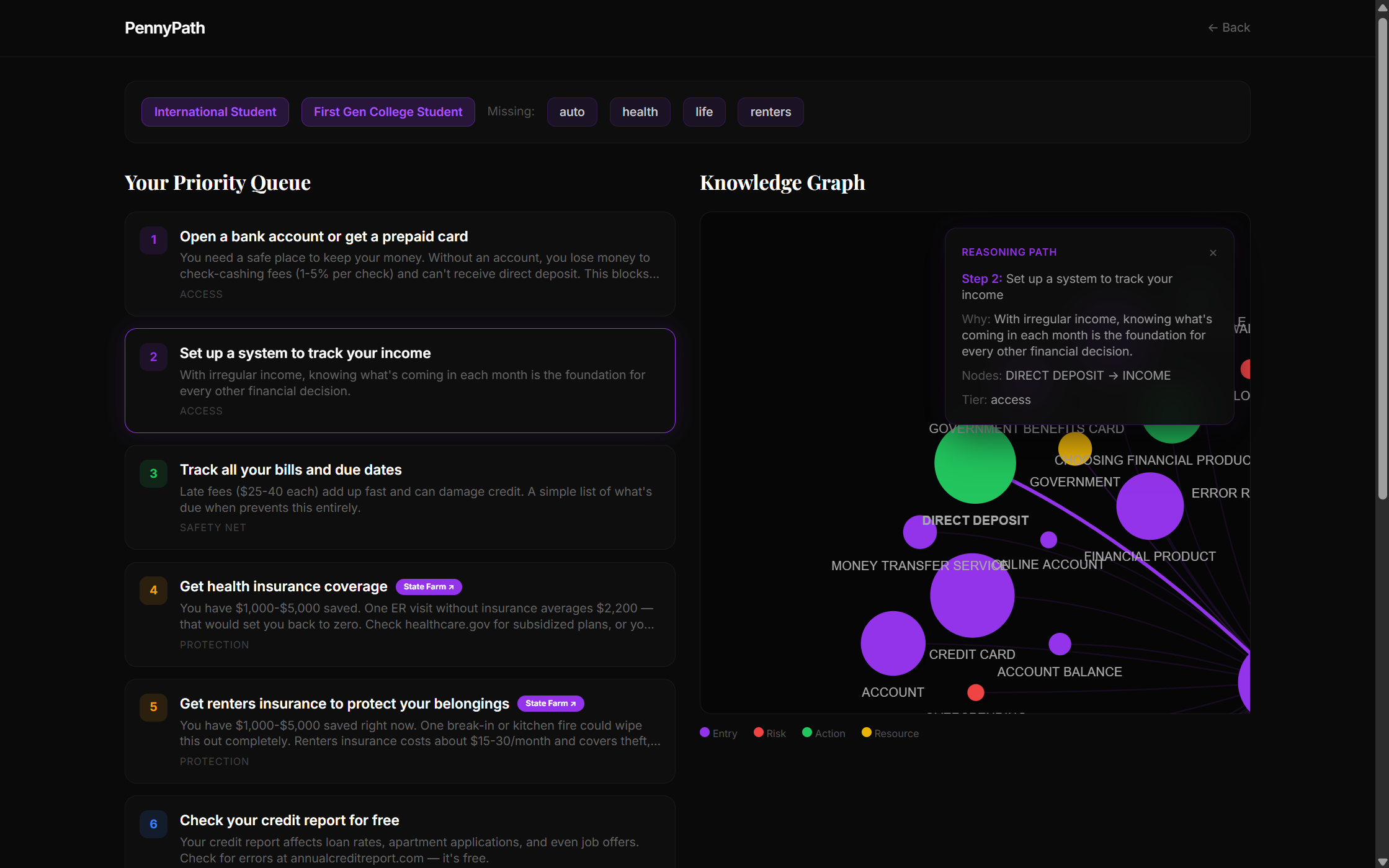Click the Account node circle
Viewport: 1389px width, 868px height.
(x=892, y=643)
